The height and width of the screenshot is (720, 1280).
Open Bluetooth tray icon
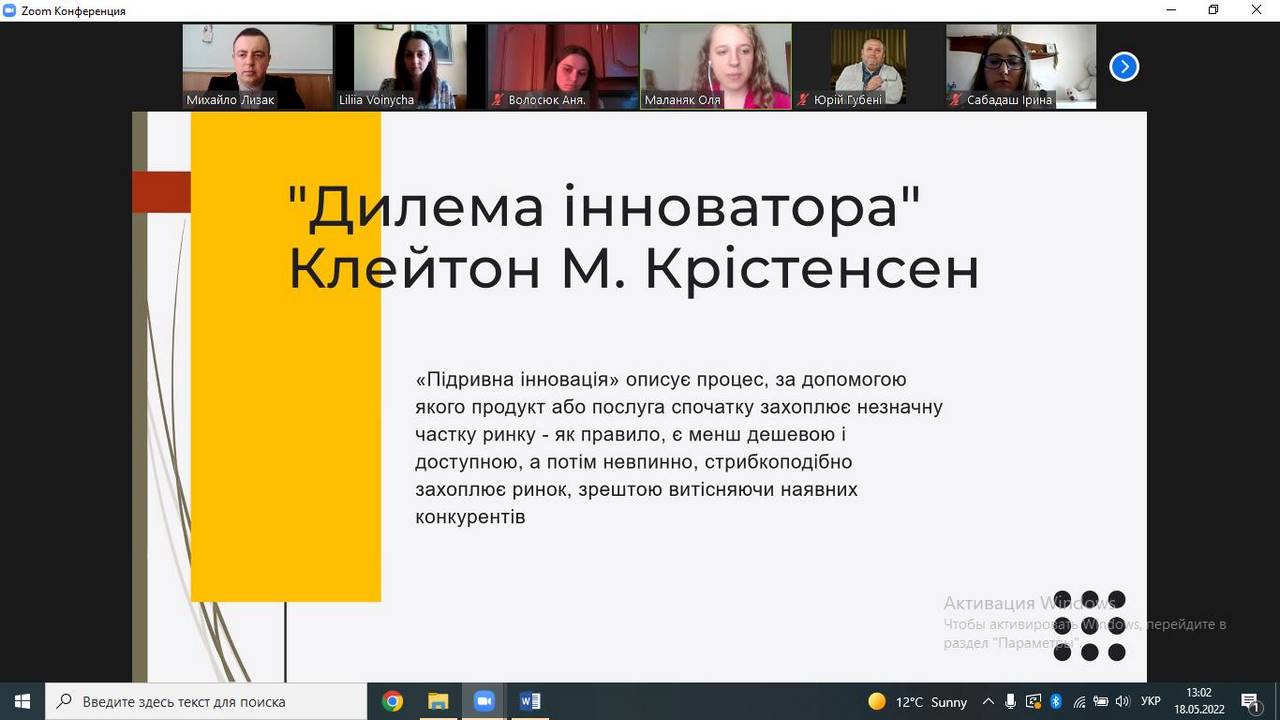click(1056, 702)
